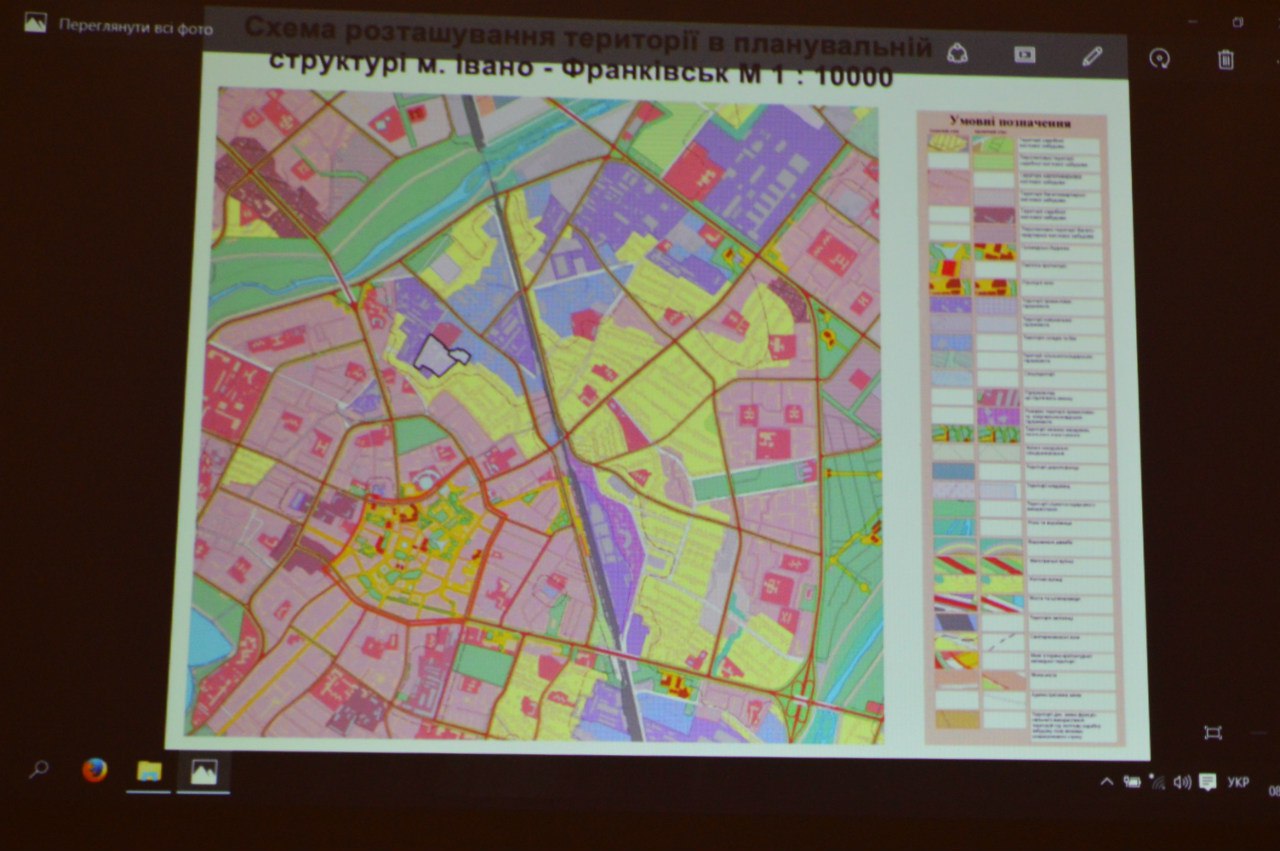
Task: Open File Explorer from the taskbar
Action: (149, 770)
